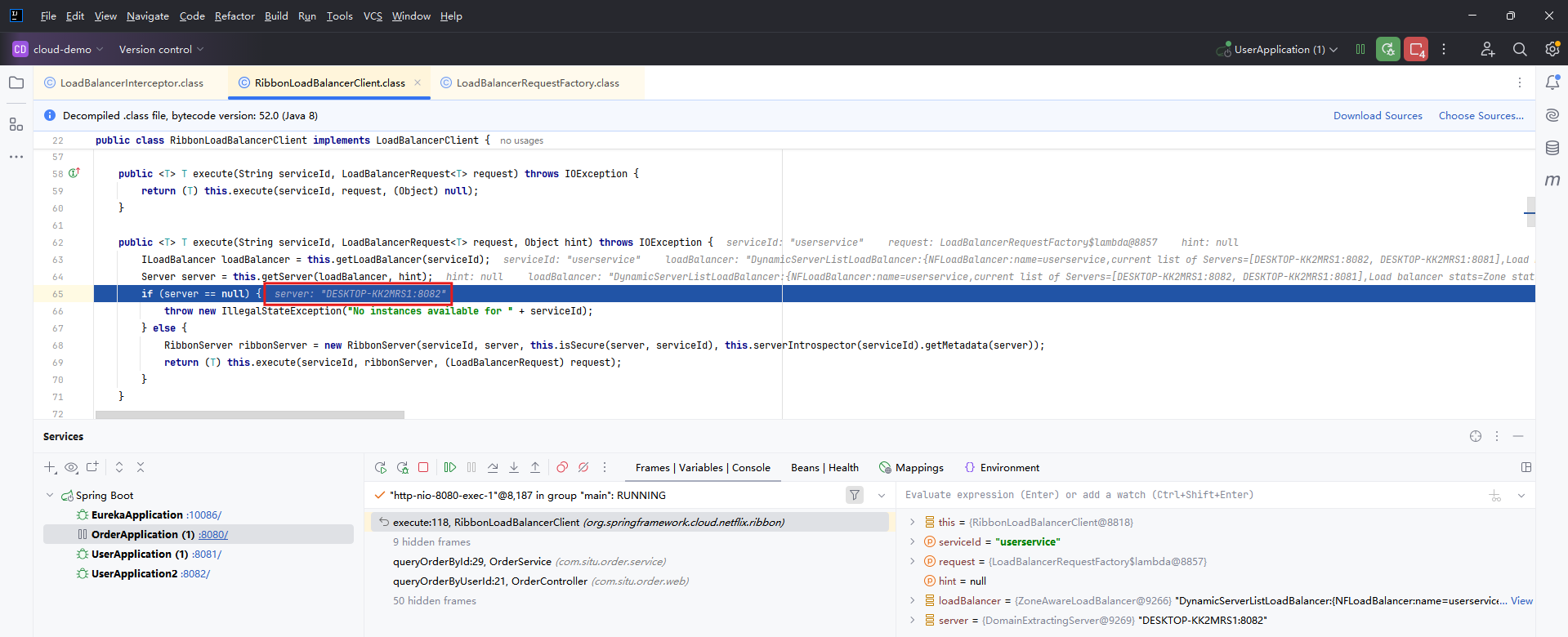
Task: Click the Step Over icon
Action: [x=493, y=467]
